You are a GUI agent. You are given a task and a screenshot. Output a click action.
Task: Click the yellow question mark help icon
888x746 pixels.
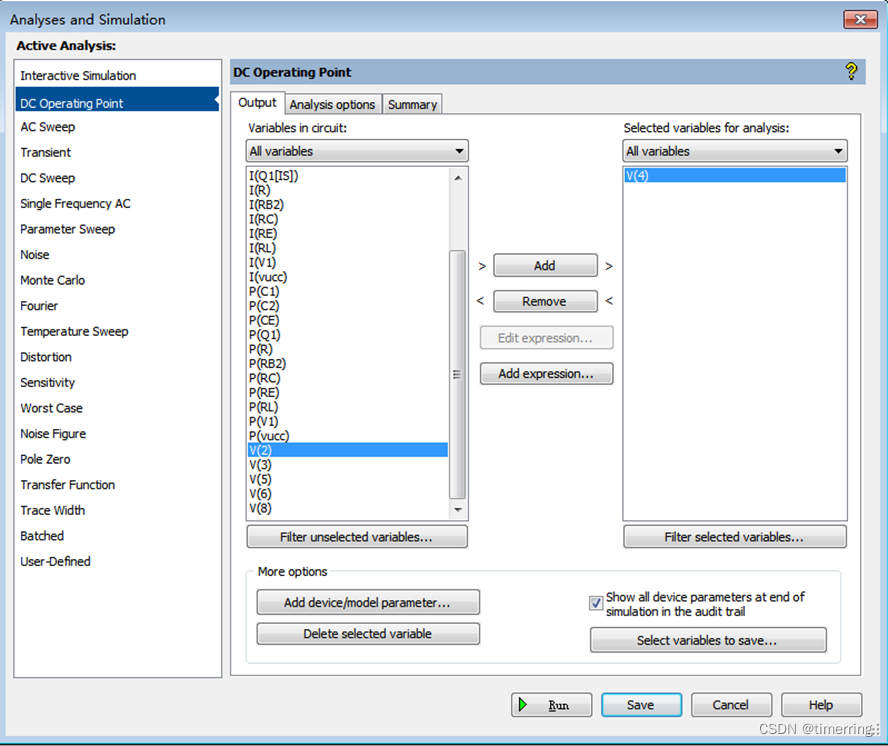click(x=851, y=71)
